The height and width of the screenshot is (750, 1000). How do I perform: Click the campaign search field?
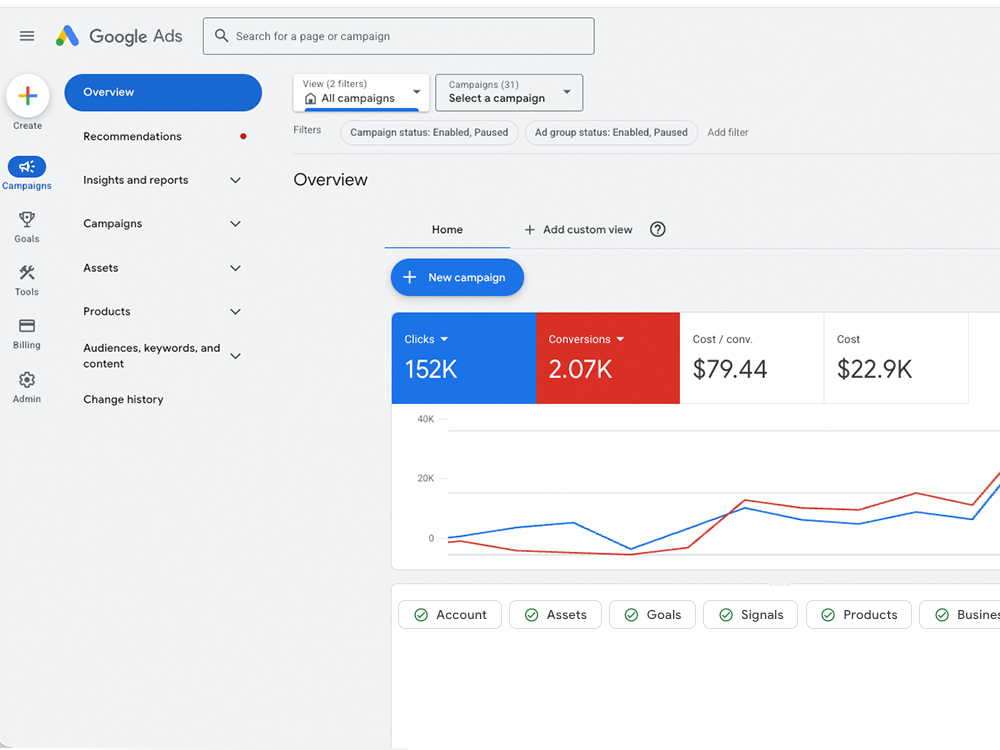pos(400,36)
